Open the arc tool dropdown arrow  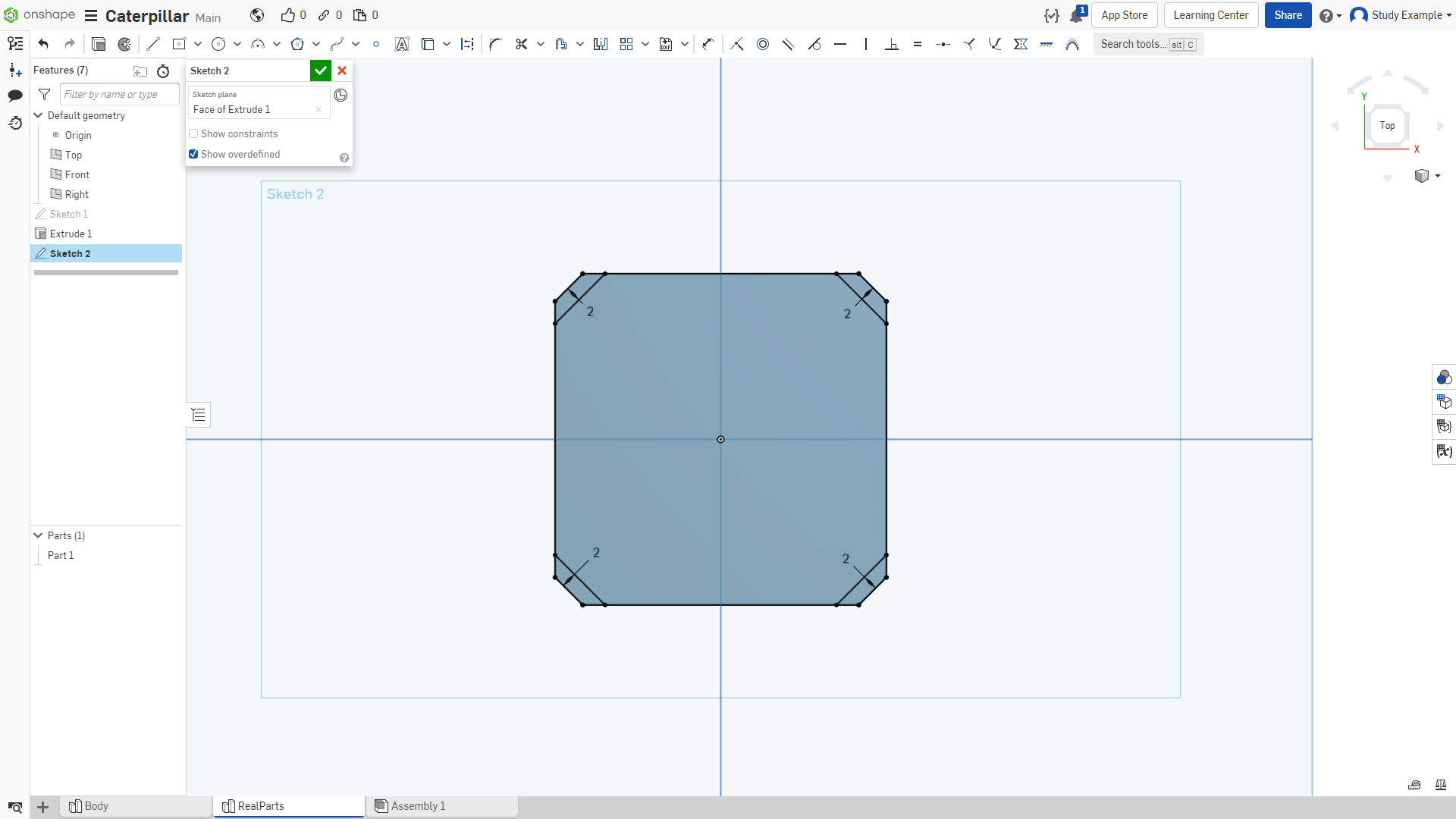coord(277,44)
